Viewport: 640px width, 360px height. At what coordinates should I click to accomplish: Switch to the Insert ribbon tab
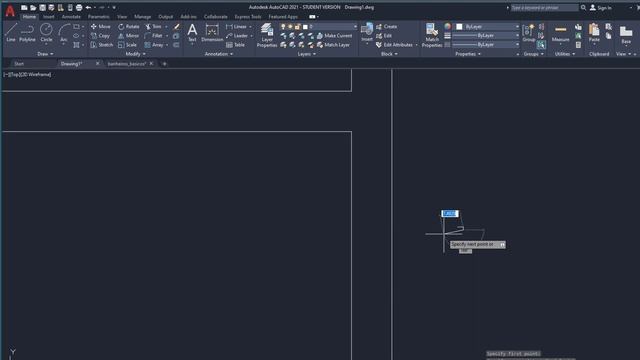pyautogui.click(x=49, y=17)
